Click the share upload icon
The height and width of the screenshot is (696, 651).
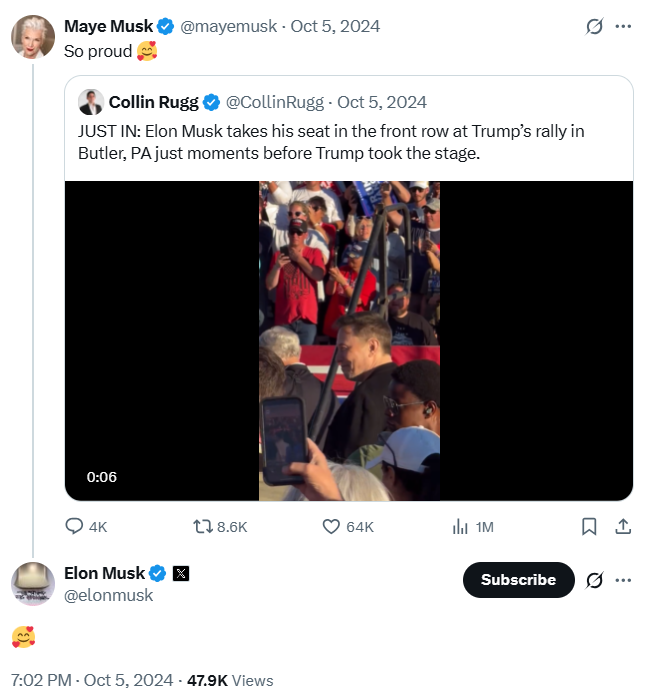622,526
